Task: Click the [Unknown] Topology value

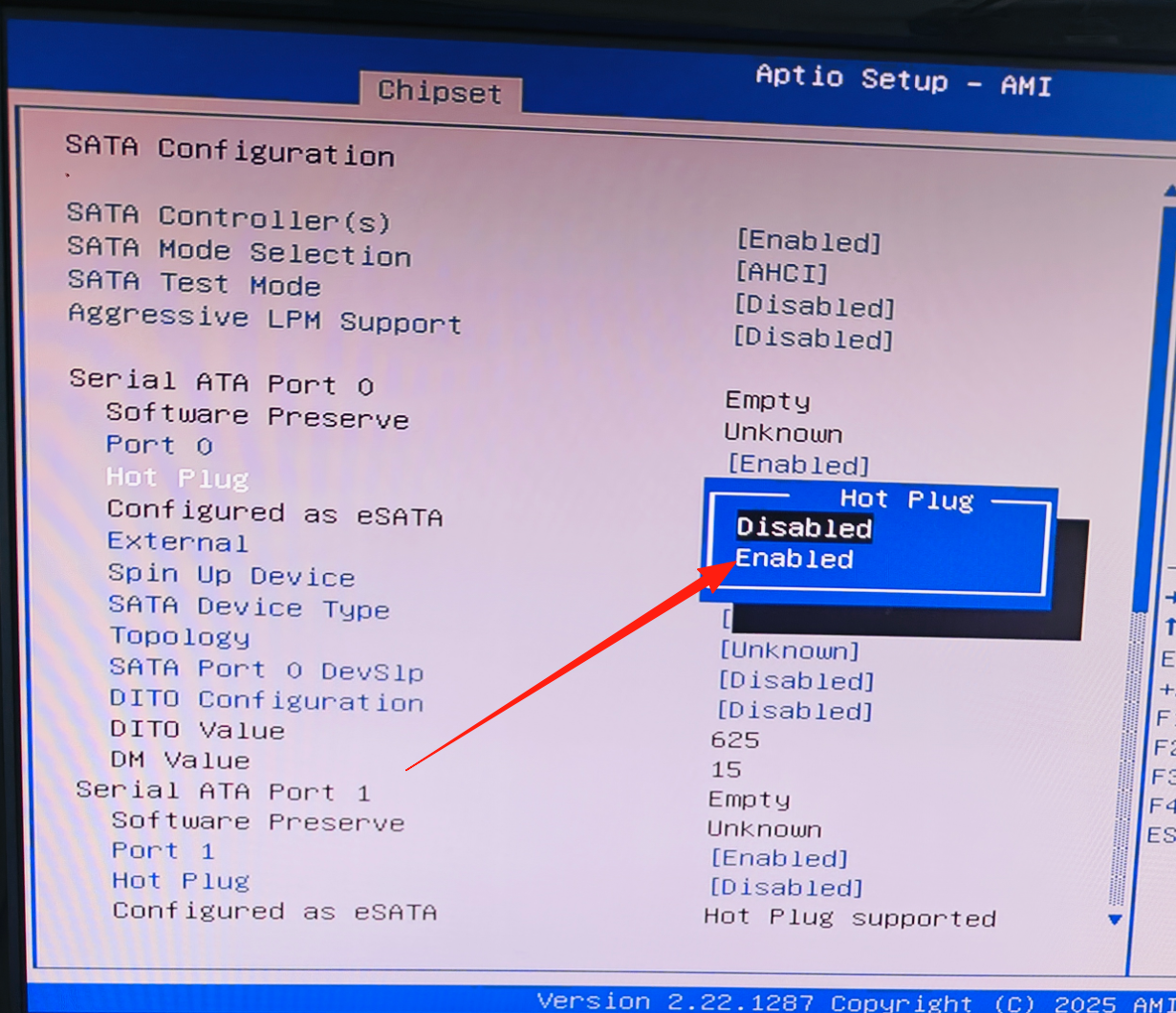Action: click(790, 651)
